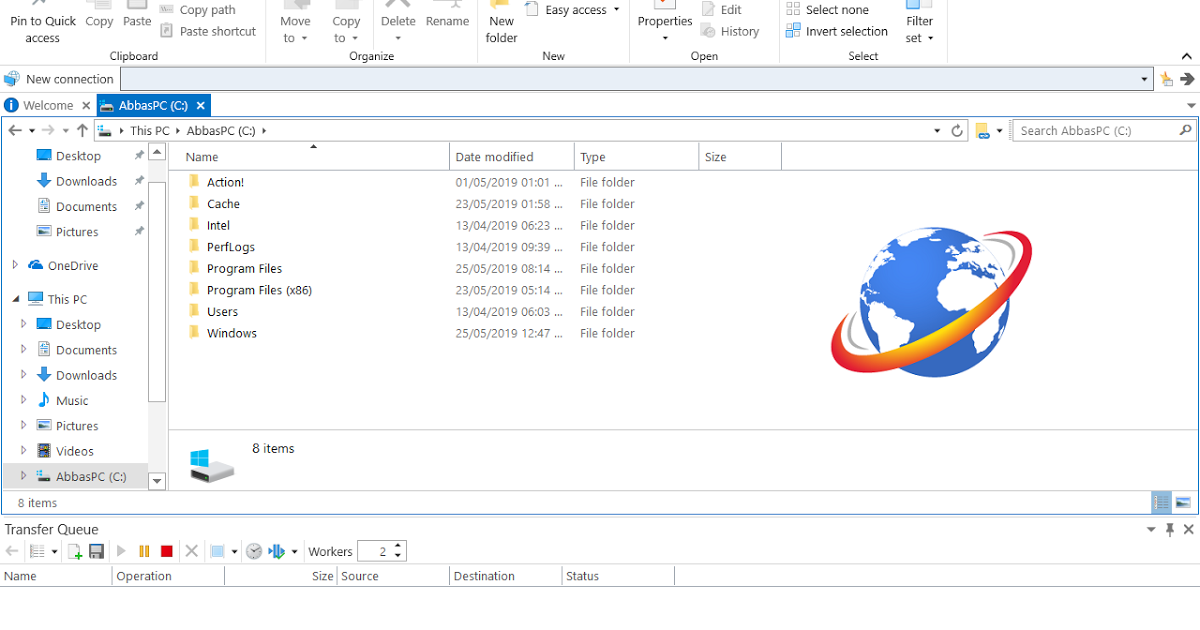Open Properties from the Open group
Image resolution: width=1200 pixels, height=630 pixels.
pyautogui.click(x=664, y=20)
